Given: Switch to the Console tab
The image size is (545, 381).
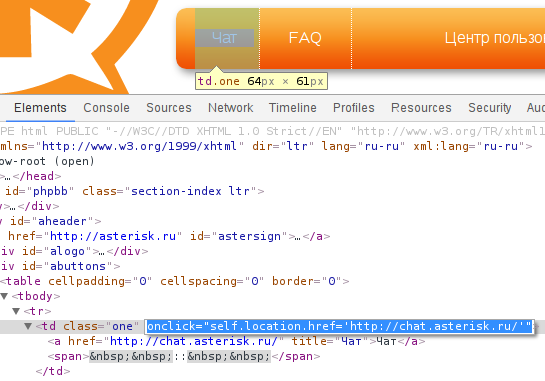Looking at the screenshot, I should coord(106,108).
